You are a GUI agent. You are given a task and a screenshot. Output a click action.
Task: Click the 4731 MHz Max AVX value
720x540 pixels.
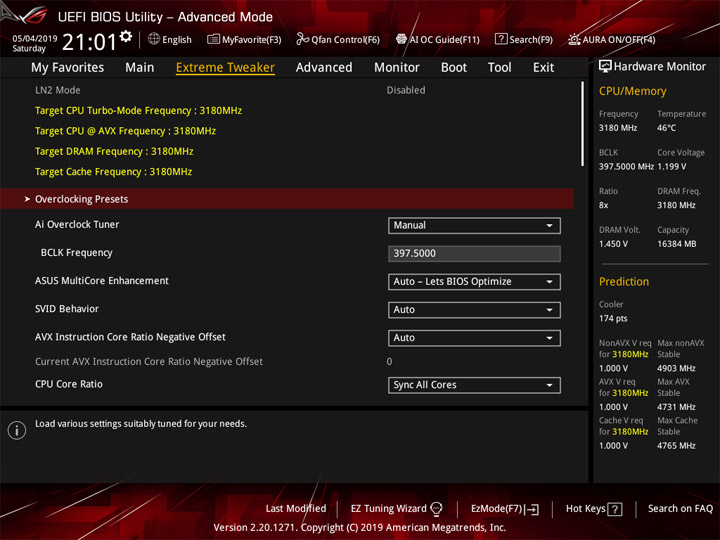tap(676, 407)
